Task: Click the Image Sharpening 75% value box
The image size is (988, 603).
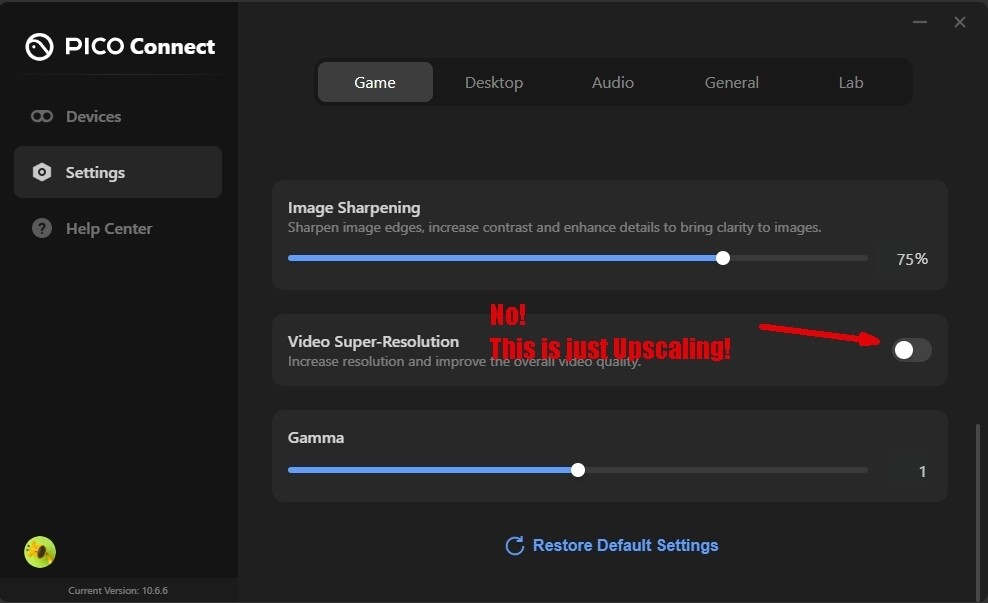Action: (912, 259)
